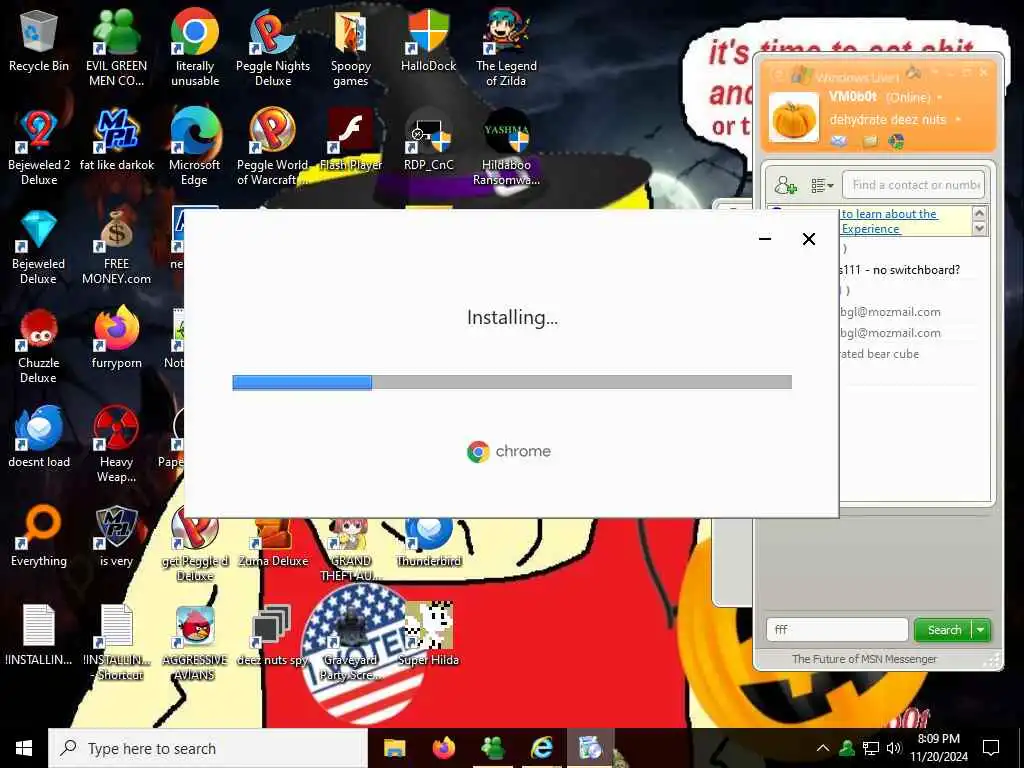Open the VM0b0t Online status dropdown

point(940,97)
